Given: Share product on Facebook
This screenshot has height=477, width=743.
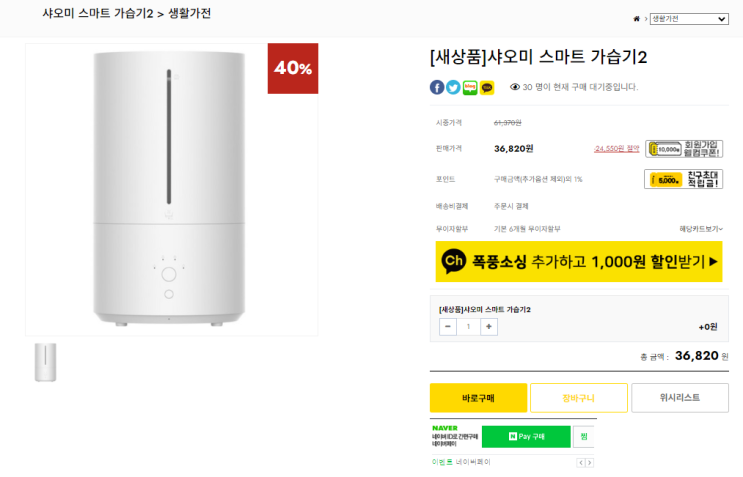Looking at the screenshot, I should [437, 87].
